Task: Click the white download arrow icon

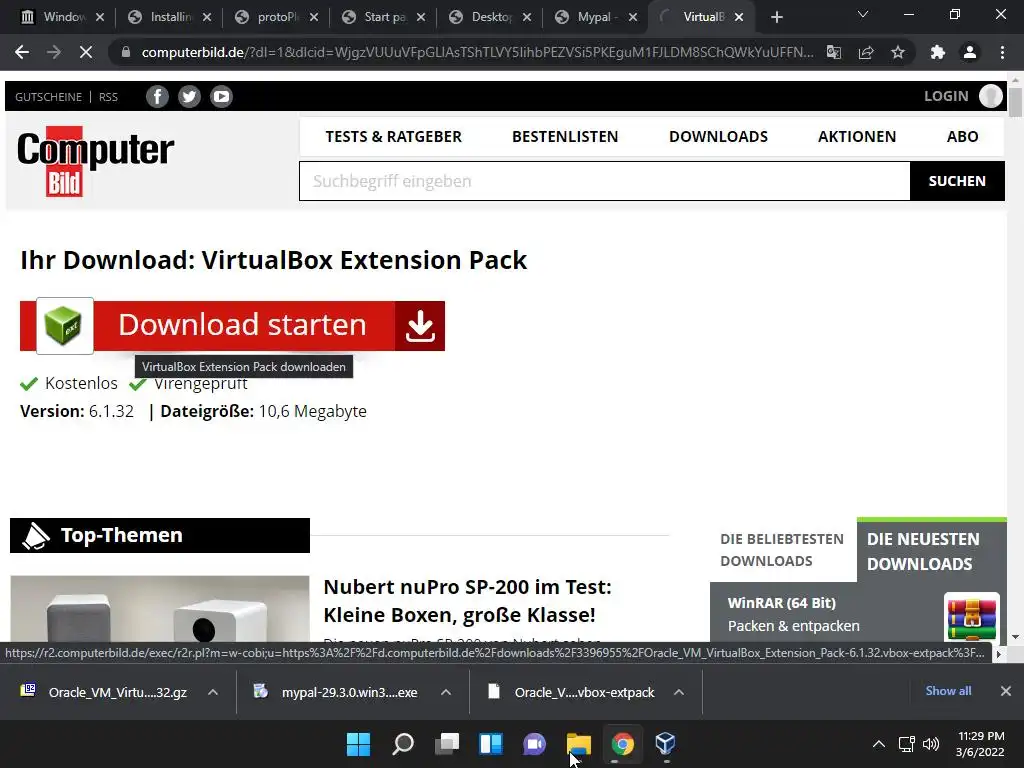Action: (420, 326)
